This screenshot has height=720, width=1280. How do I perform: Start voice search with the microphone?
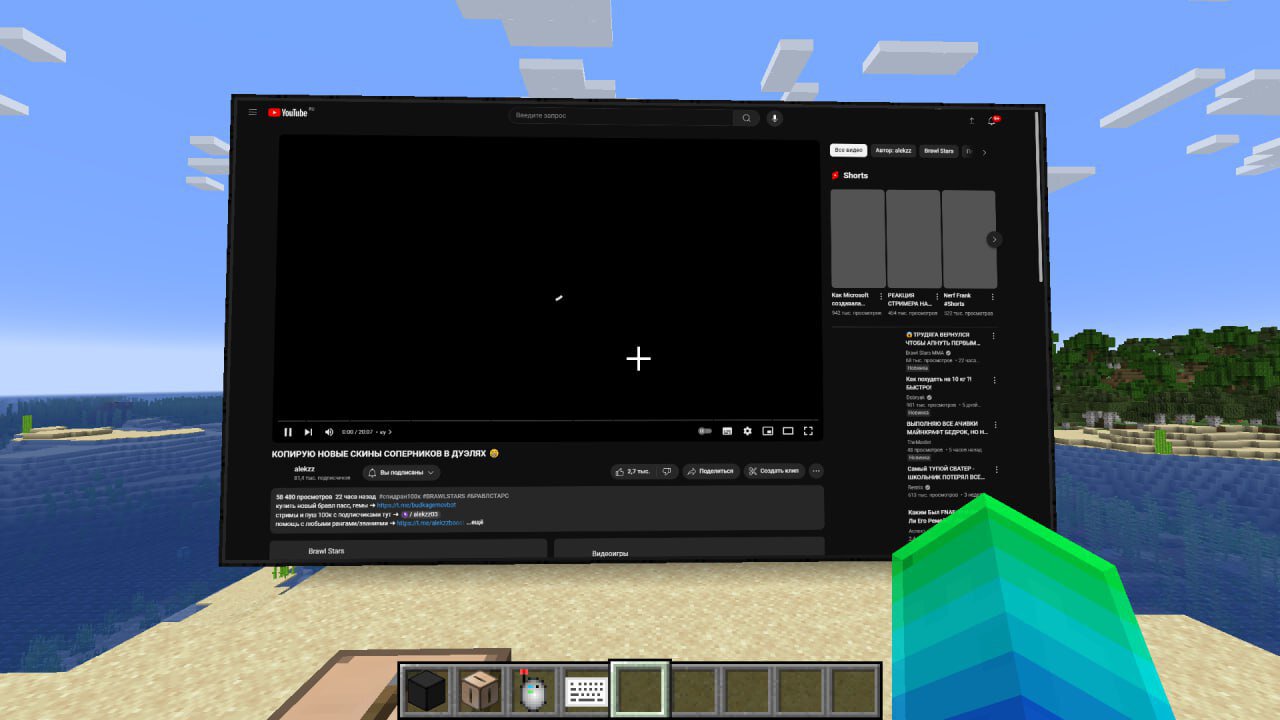coord(774,118)
